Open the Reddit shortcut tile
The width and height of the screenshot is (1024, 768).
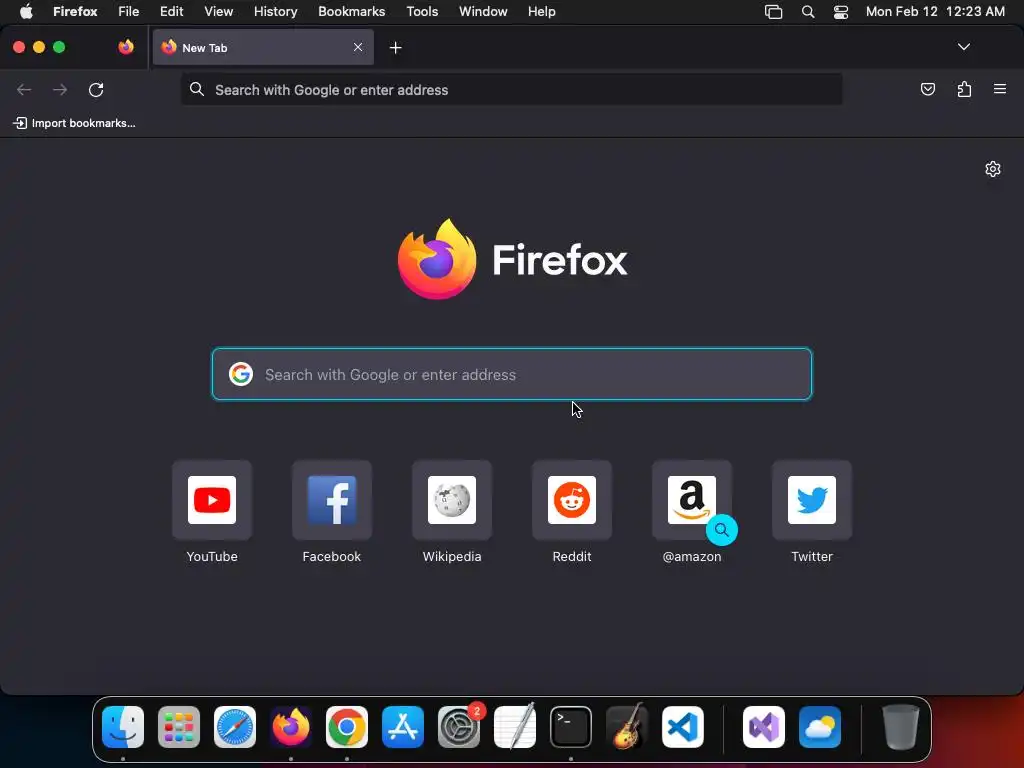[572, 512]
